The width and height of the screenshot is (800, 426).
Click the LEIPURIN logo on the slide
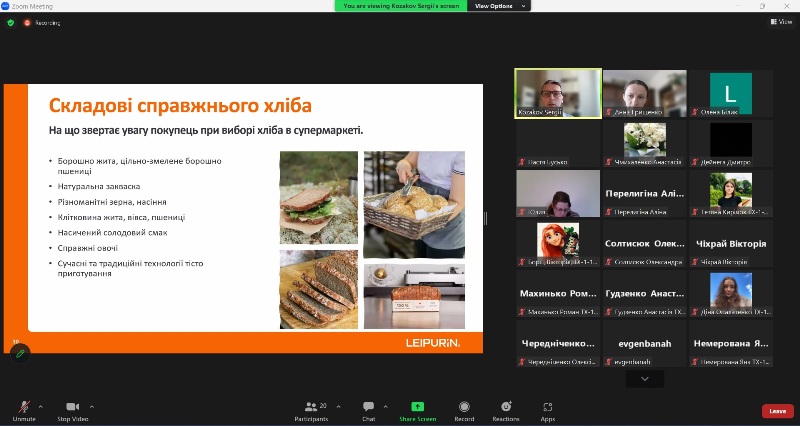coord(433,343)
